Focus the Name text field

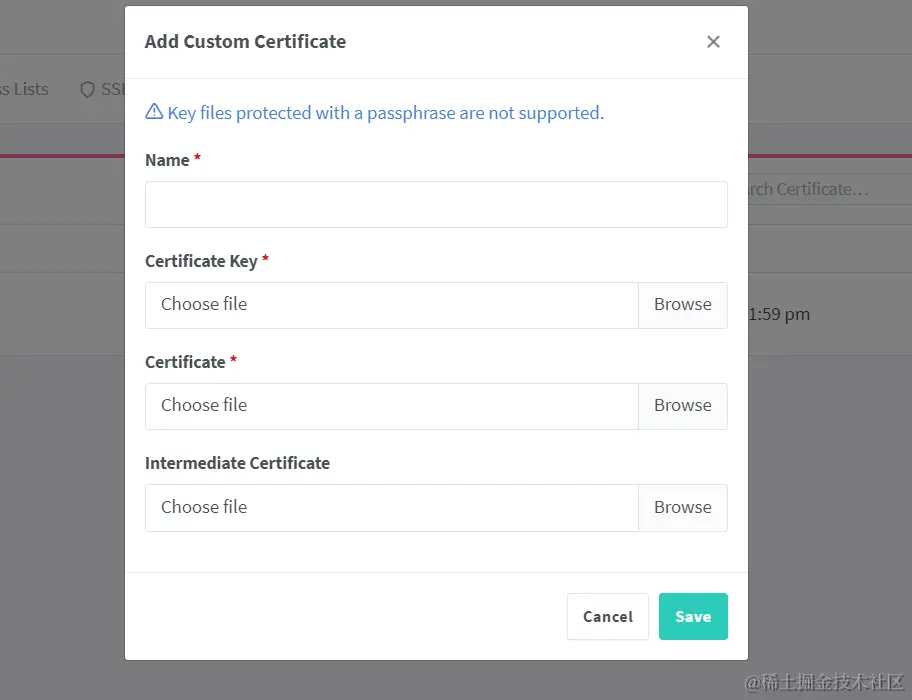pyautogui.click(x=436, y=204)
